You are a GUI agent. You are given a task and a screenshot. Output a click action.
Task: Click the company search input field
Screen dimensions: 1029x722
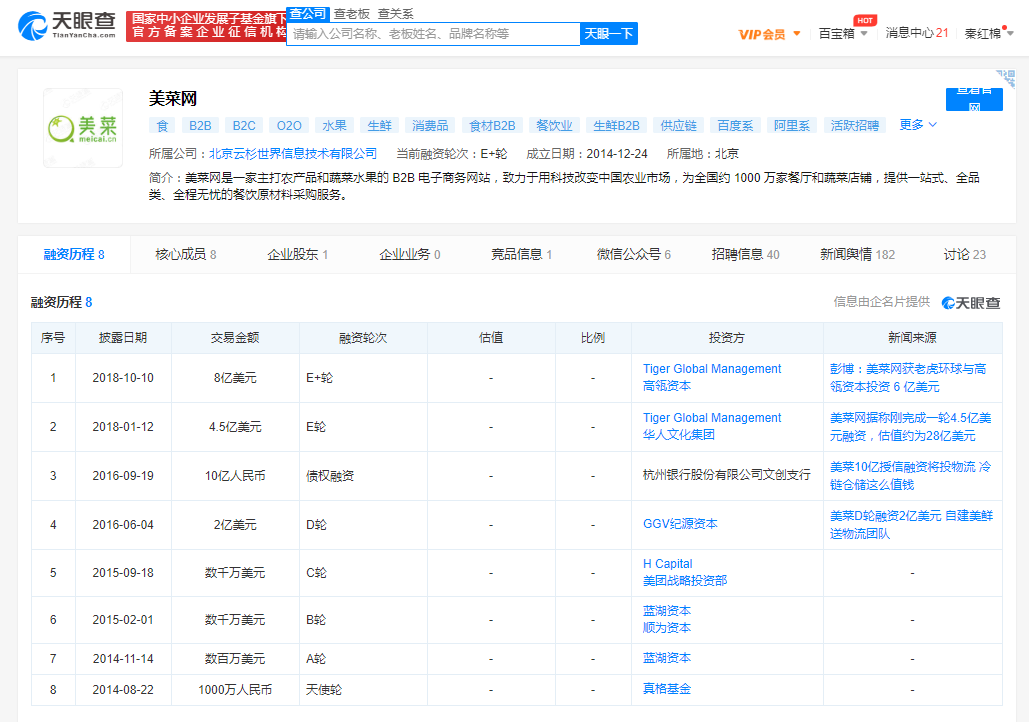point(433,34)
